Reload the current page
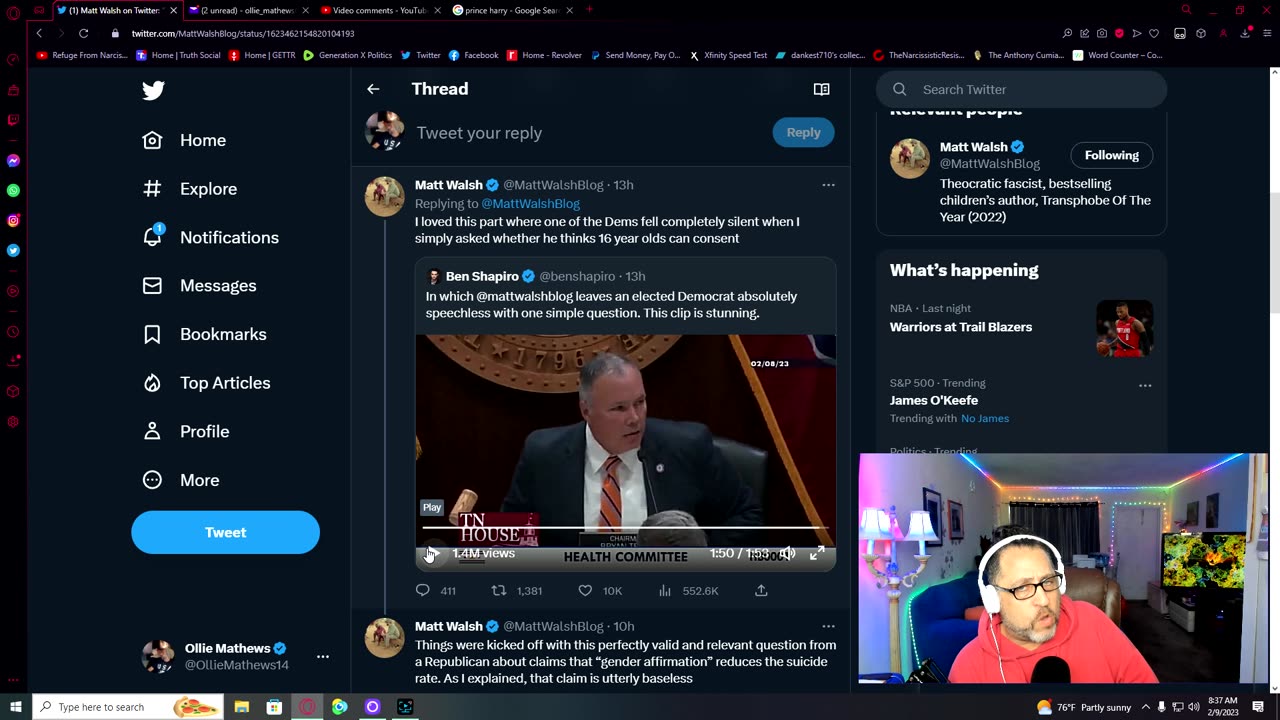Viewport: 1280px width, 720px height. tap(83, 33)
